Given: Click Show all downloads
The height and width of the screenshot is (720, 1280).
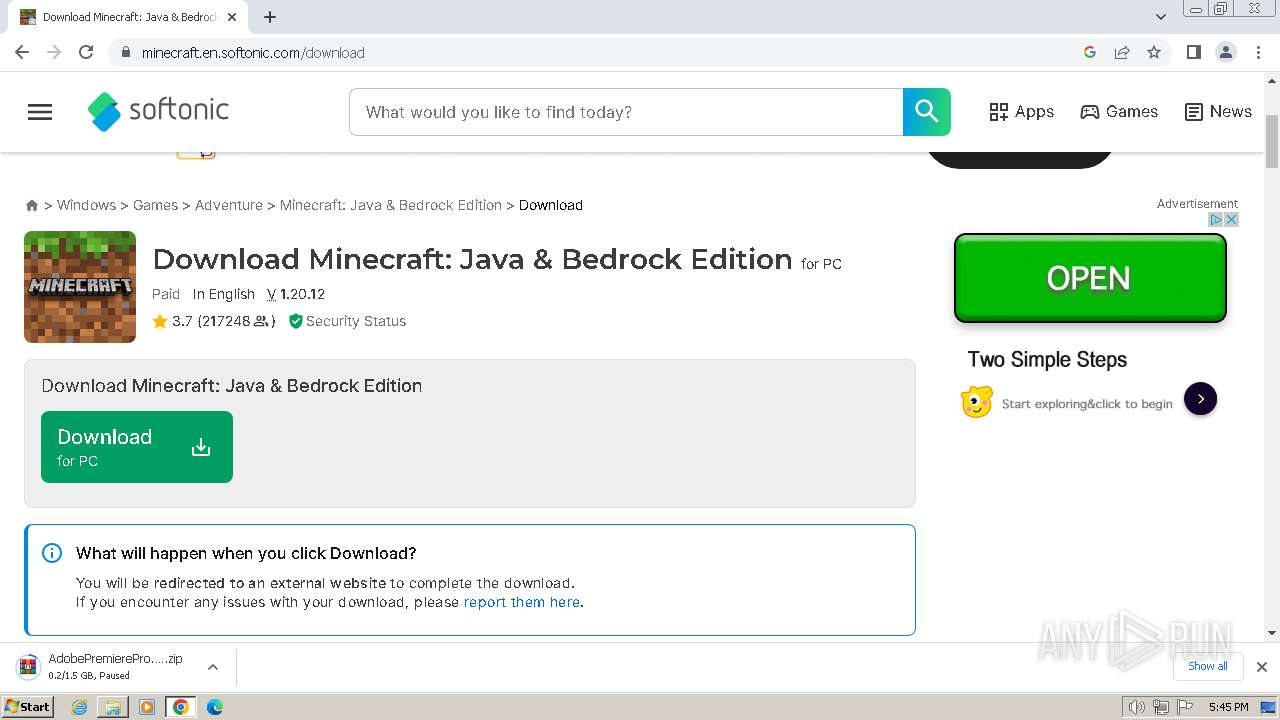Looking at the screenshot, I should tap(1208, 666).
